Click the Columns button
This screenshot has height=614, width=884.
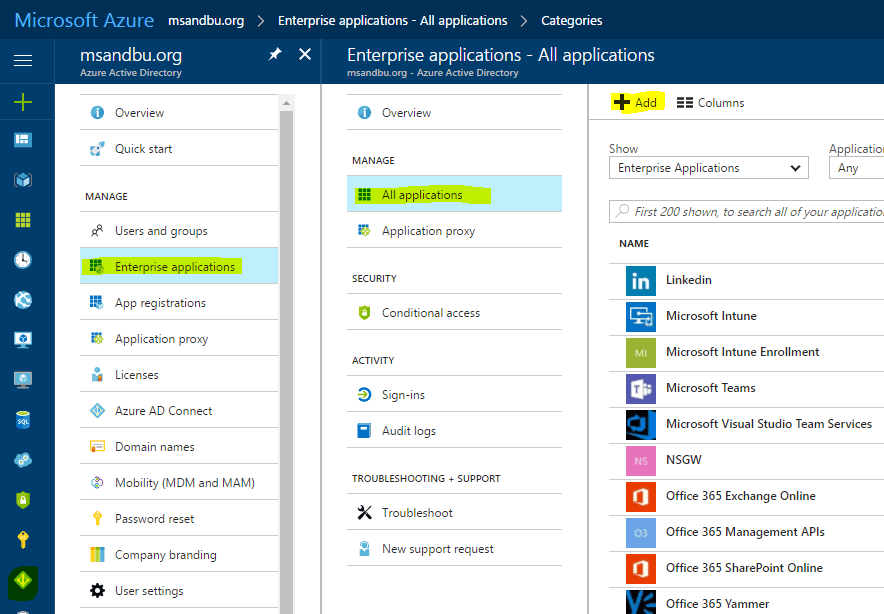click(710, 103)
